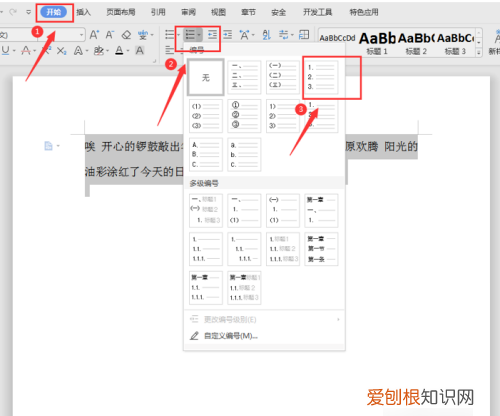Select the 标题 1 style
The image size is (500, 416).
tap(377, 43)
